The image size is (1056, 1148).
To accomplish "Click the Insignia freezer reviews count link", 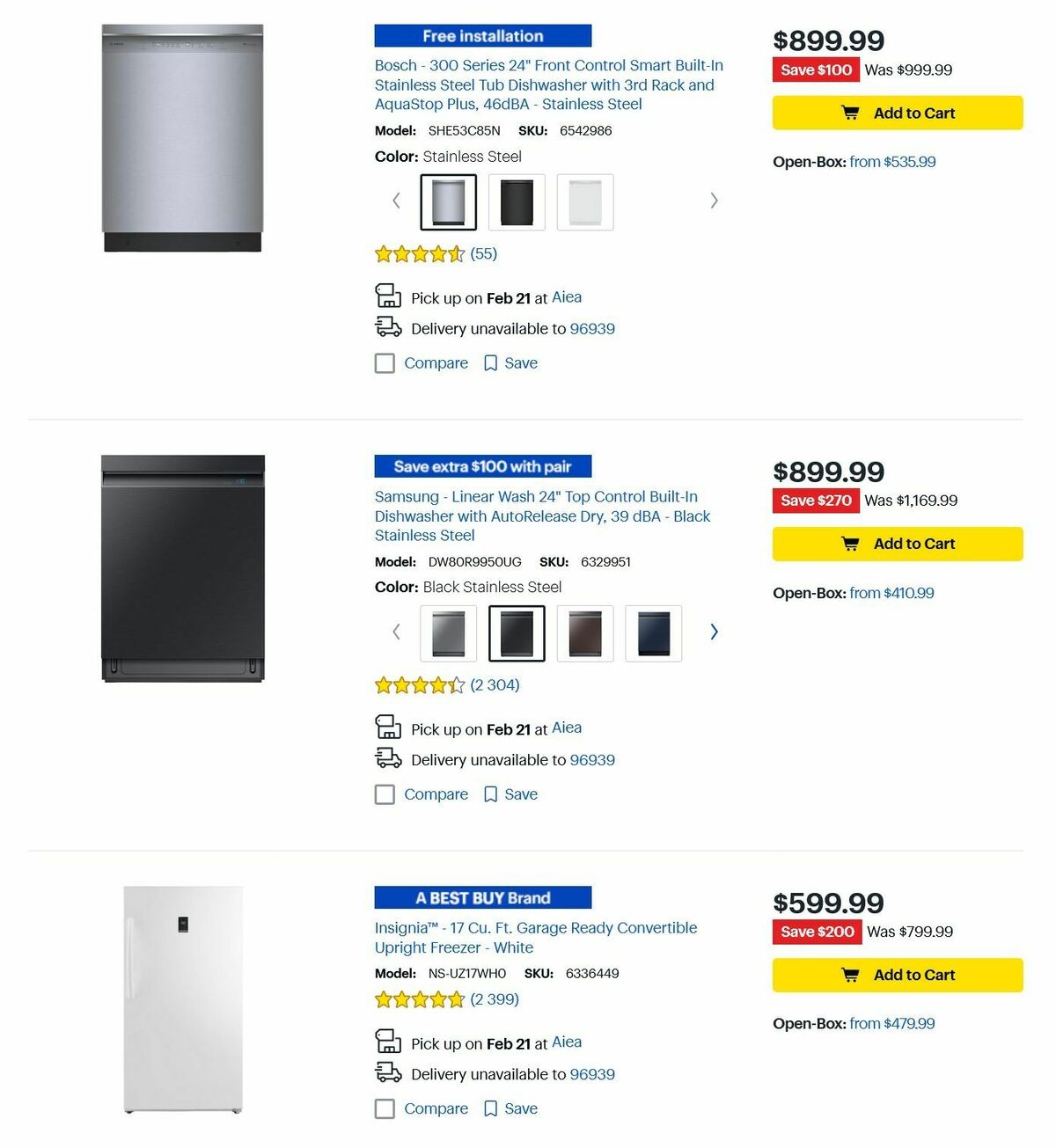I will tap(495, 999).
